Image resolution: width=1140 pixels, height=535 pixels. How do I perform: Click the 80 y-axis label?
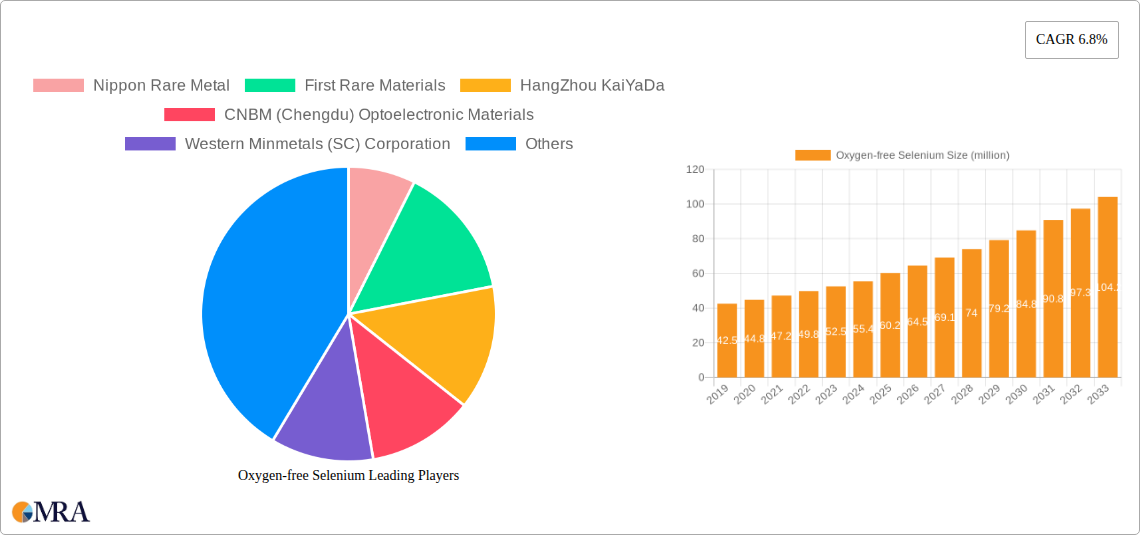(x=699, y=238)
